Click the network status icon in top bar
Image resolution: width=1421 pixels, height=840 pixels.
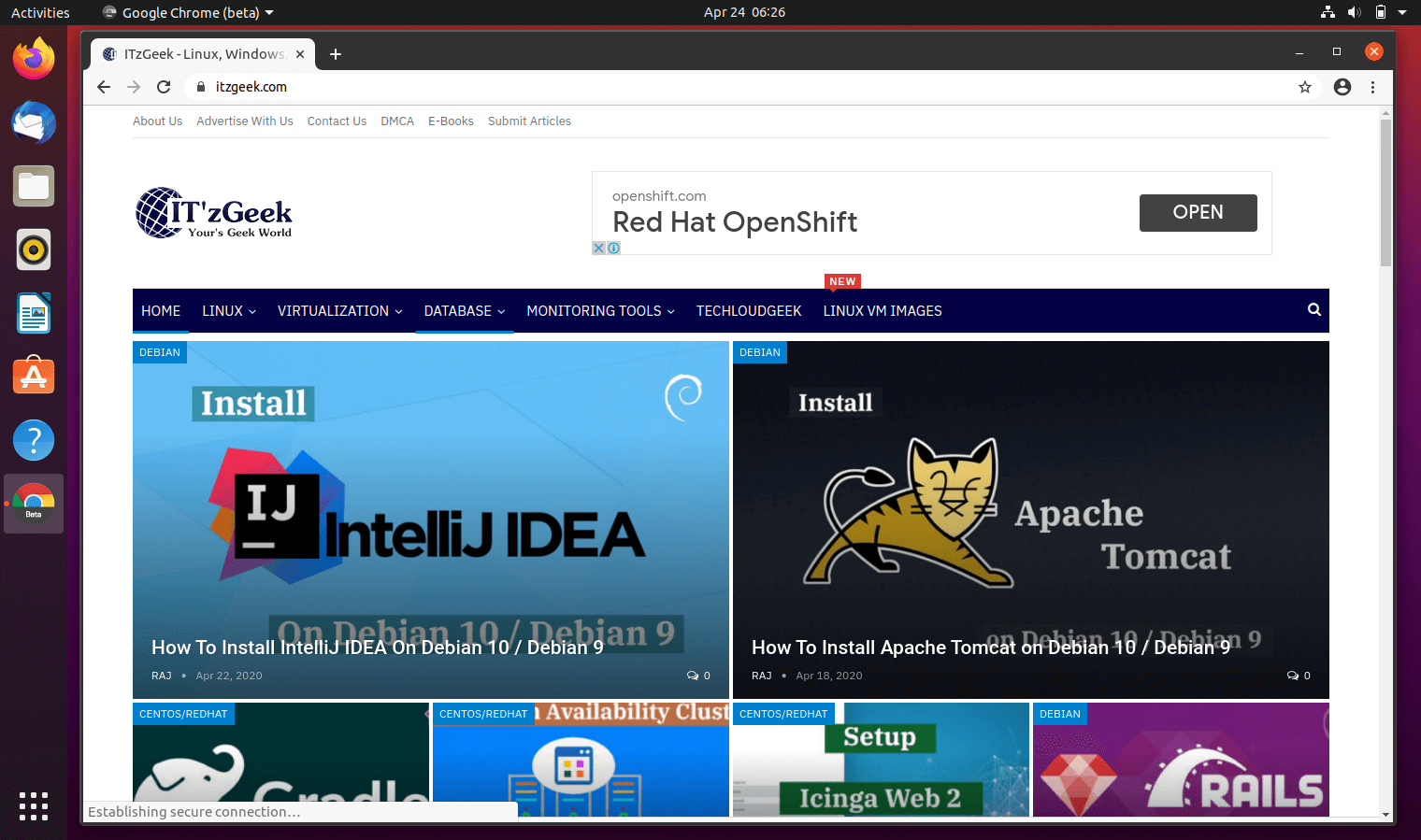click(1328, 12)
